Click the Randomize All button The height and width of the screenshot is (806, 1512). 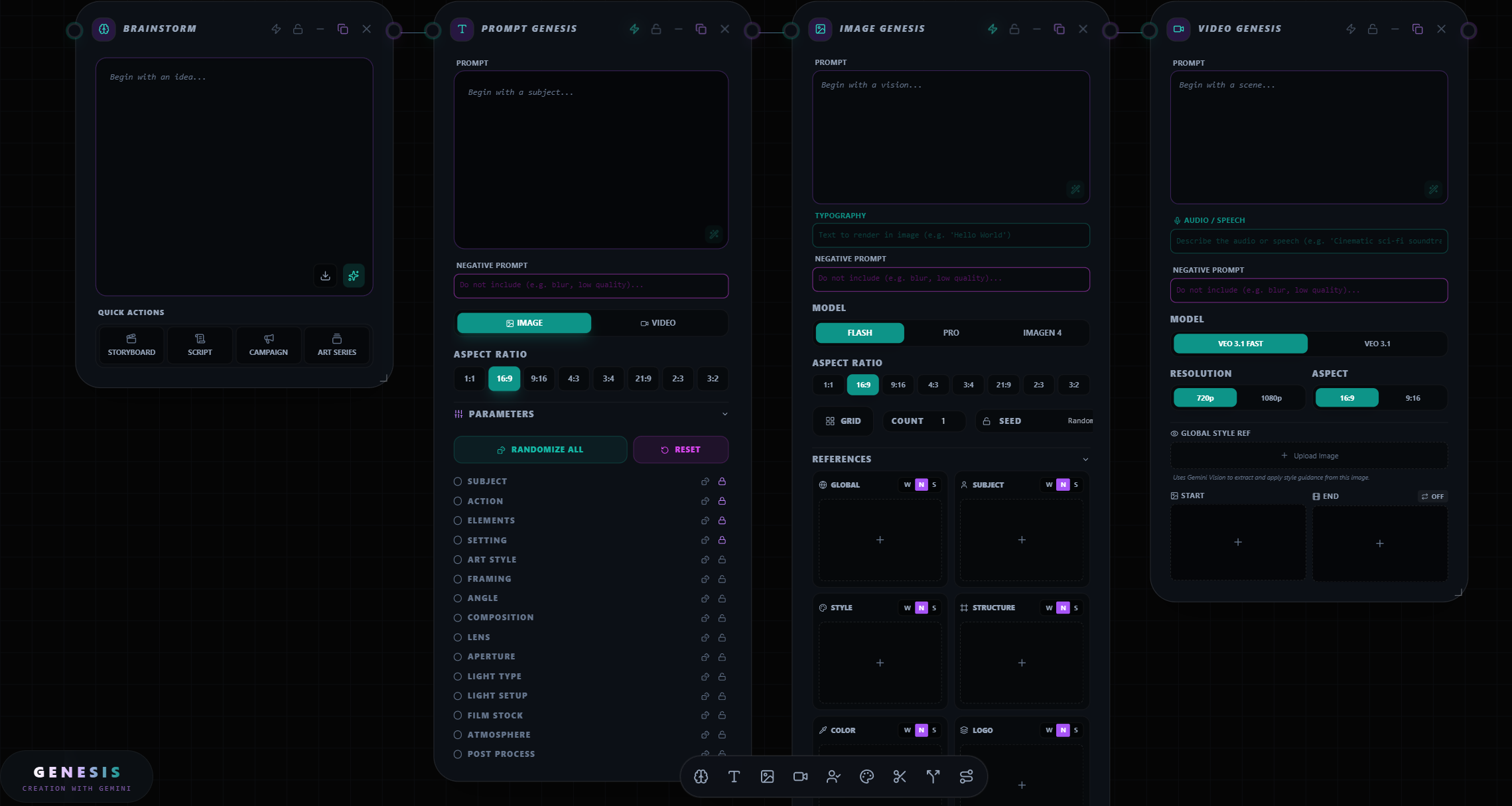pyautogui.click(x=540, y=450)
